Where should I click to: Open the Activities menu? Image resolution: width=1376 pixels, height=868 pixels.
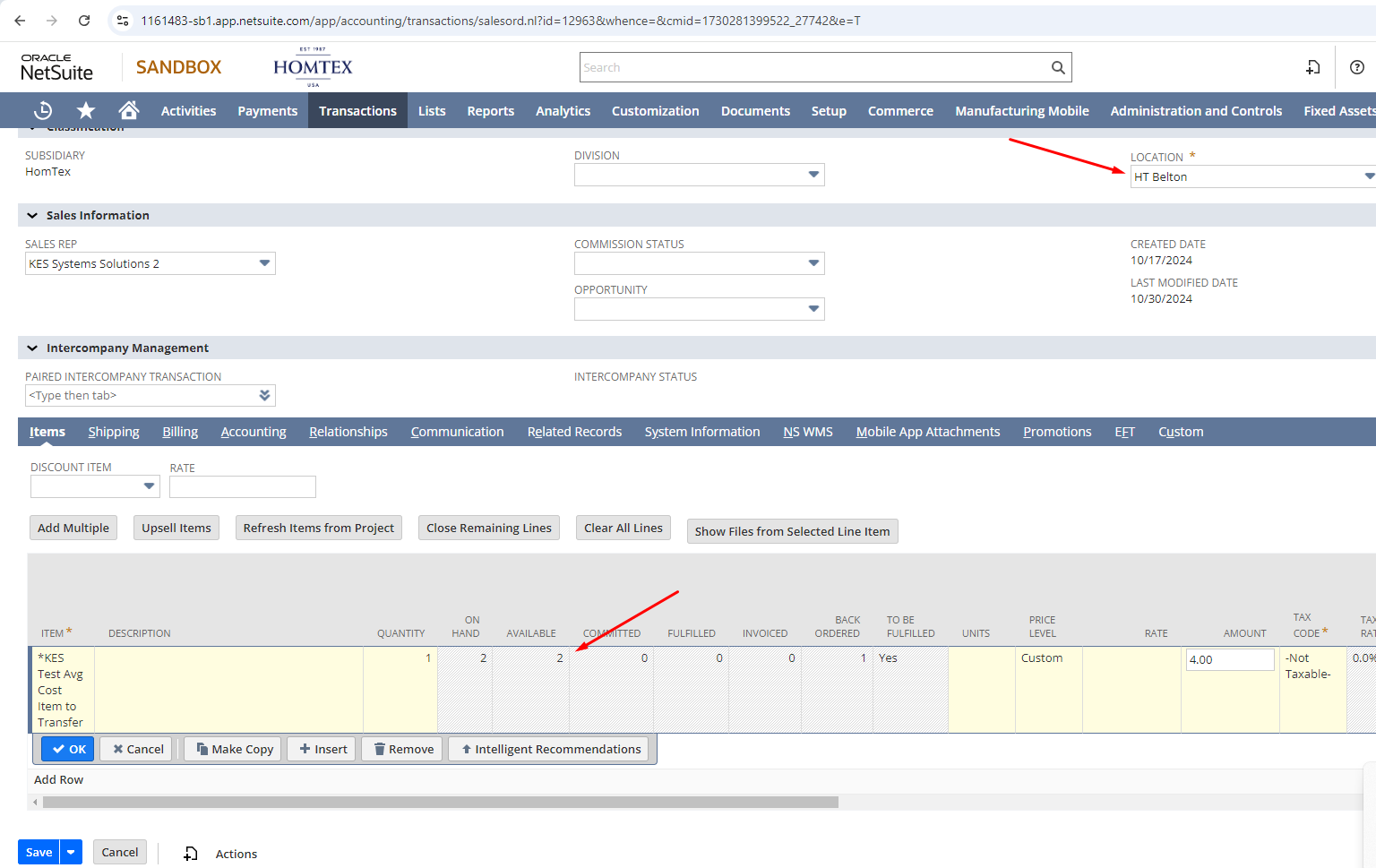pyautogui.click(x=188, y=110)
